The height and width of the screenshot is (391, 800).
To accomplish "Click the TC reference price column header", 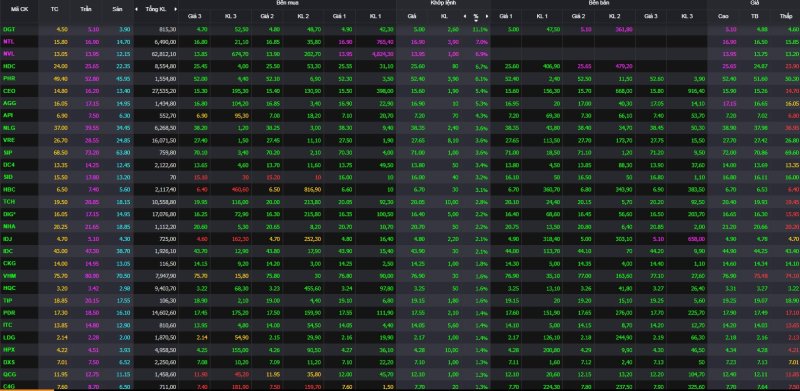I will pos(55,9).
